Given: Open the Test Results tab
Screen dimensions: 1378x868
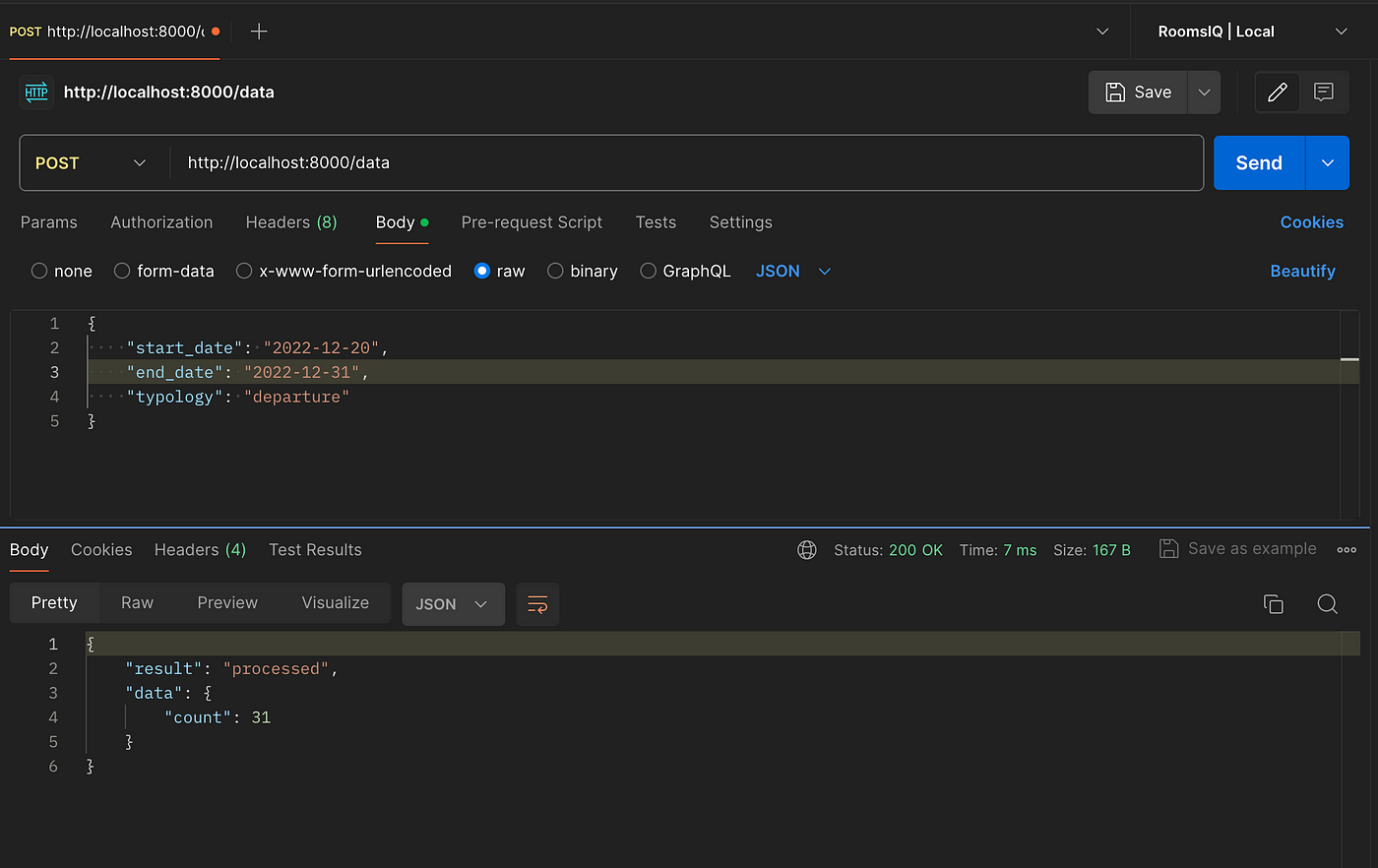Looking at the screenshot, I should [315, 550].
